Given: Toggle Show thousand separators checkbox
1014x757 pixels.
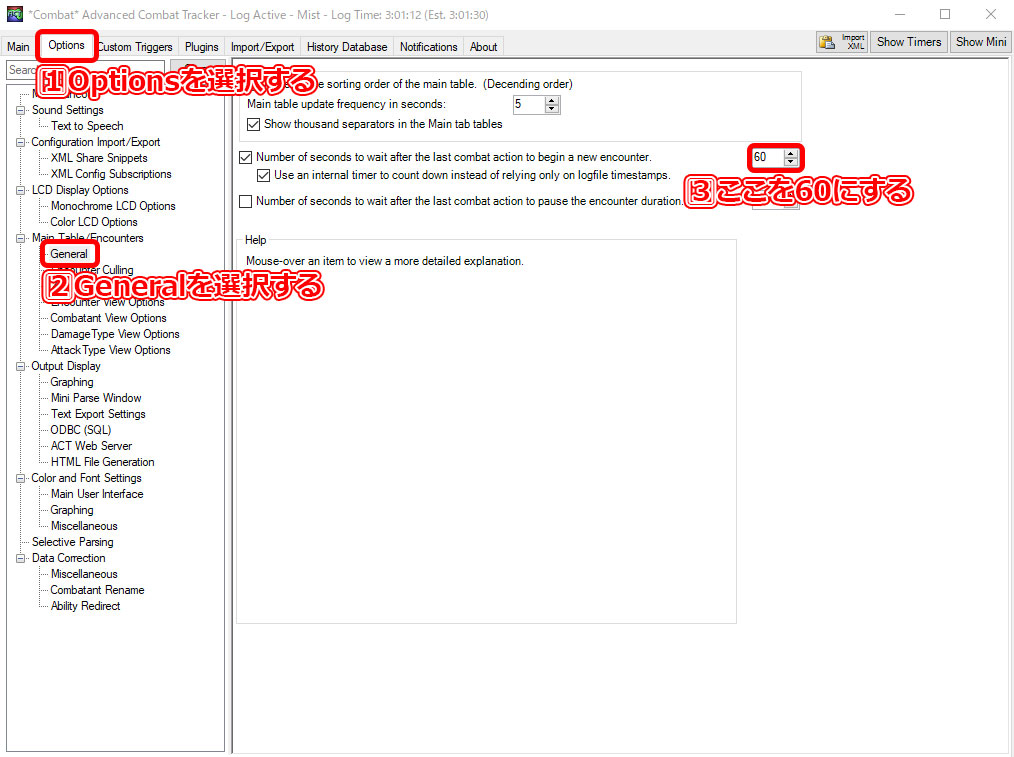Looking at the screenshot, I should pyautogui.click(x=254, y=125).
